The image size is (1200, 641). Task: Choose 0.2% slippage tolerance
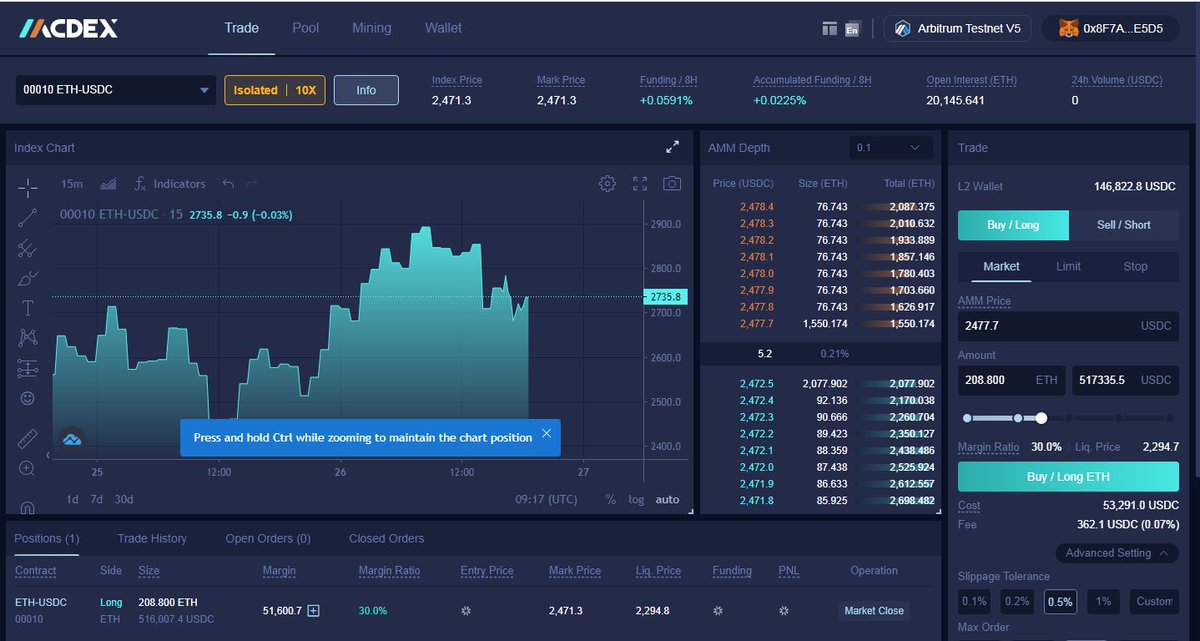(x=1017, y=601)
